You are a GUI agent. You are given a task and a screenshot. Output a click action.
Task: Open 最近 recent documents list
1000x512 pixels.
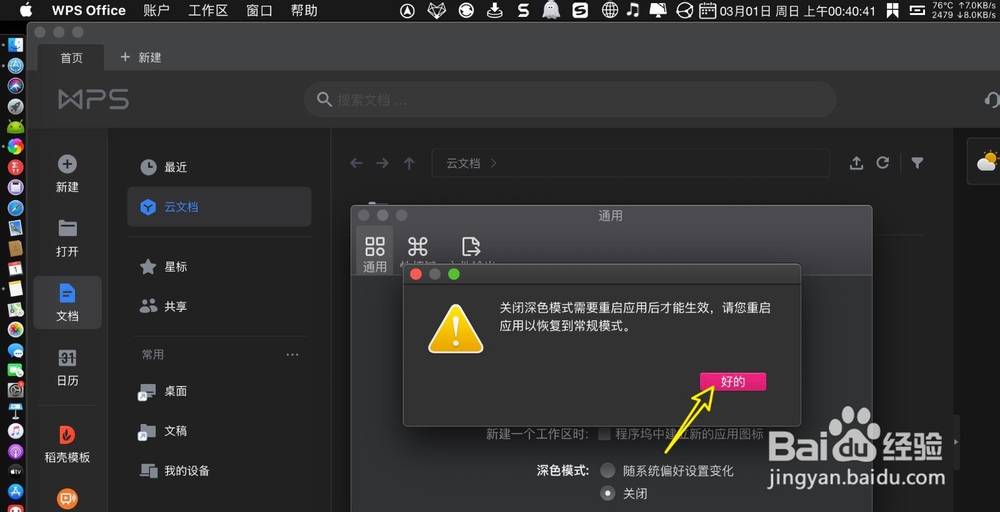219,167
